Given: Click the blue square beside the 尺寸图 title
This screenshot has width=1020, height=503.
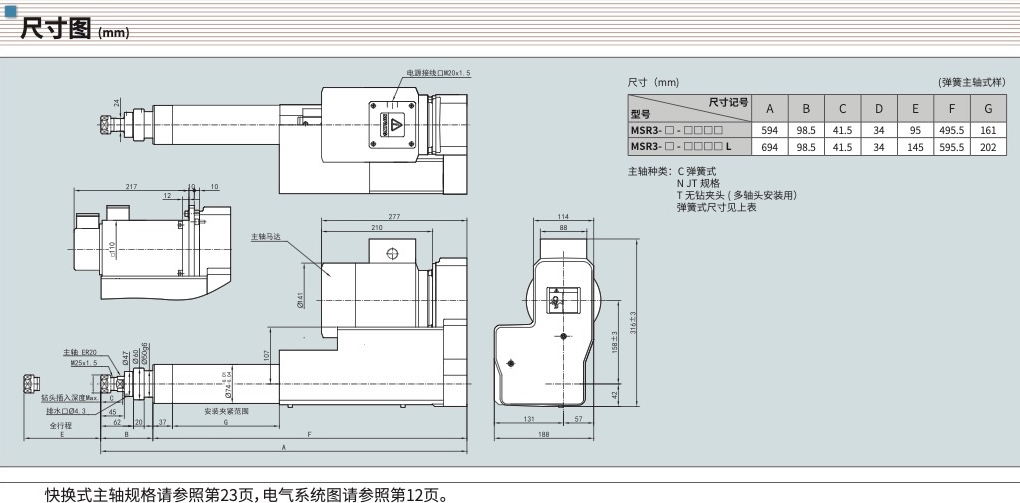Looking at the screenshot, I should coord(10,10).
